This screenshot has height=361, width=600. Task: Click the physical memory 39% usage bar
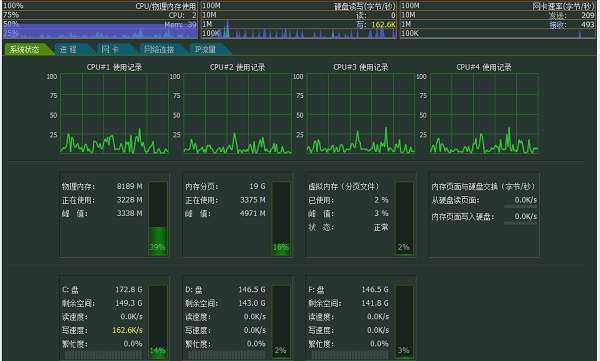pos(158,218)
